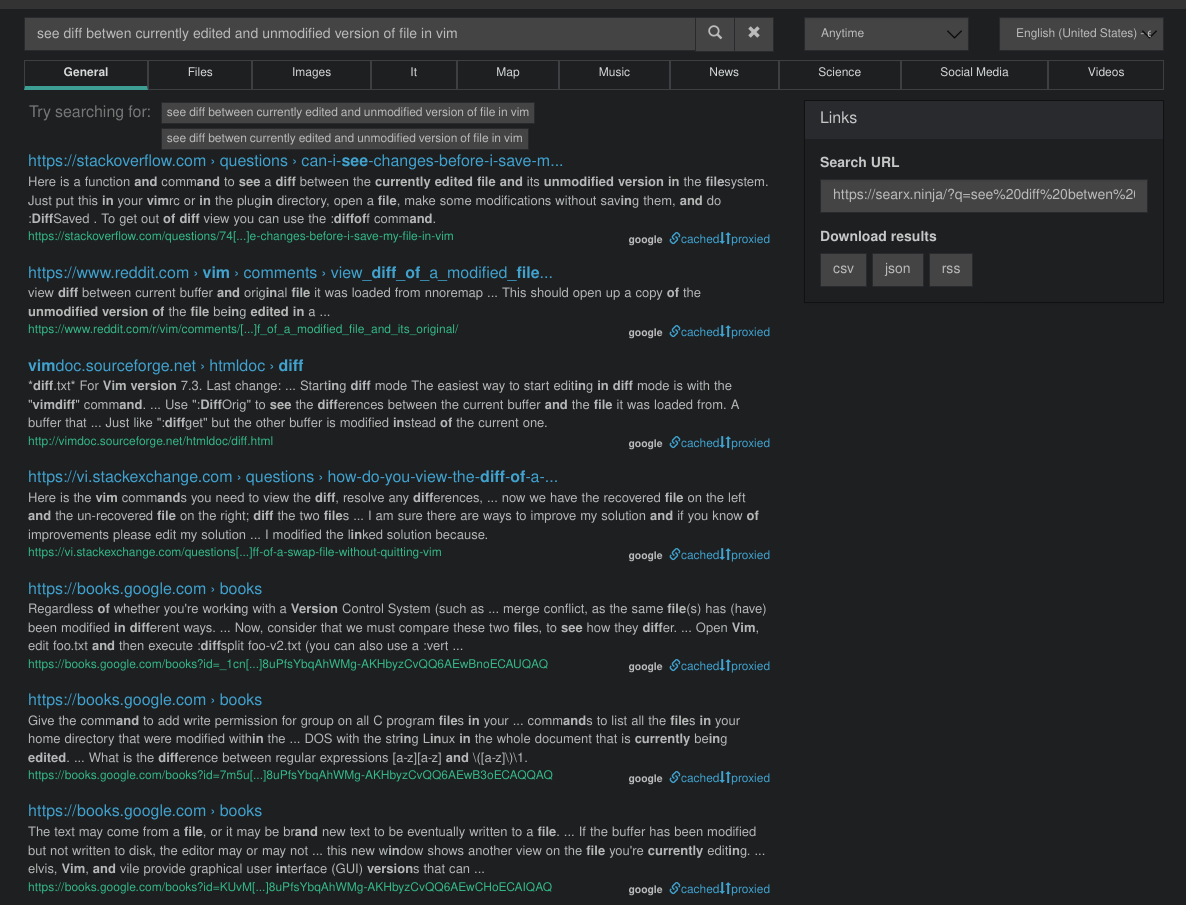Click the Search URL text field
This screenshot has height=905, width=1186.
pyautogui.click(x=983, y=195)
